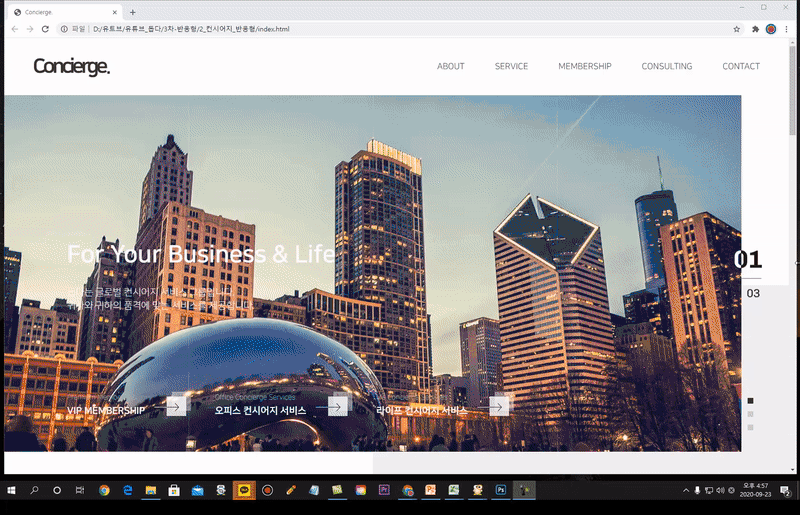The image size is (800, 515).
Task: Open the volume tray icon
Action: point(720,491)
